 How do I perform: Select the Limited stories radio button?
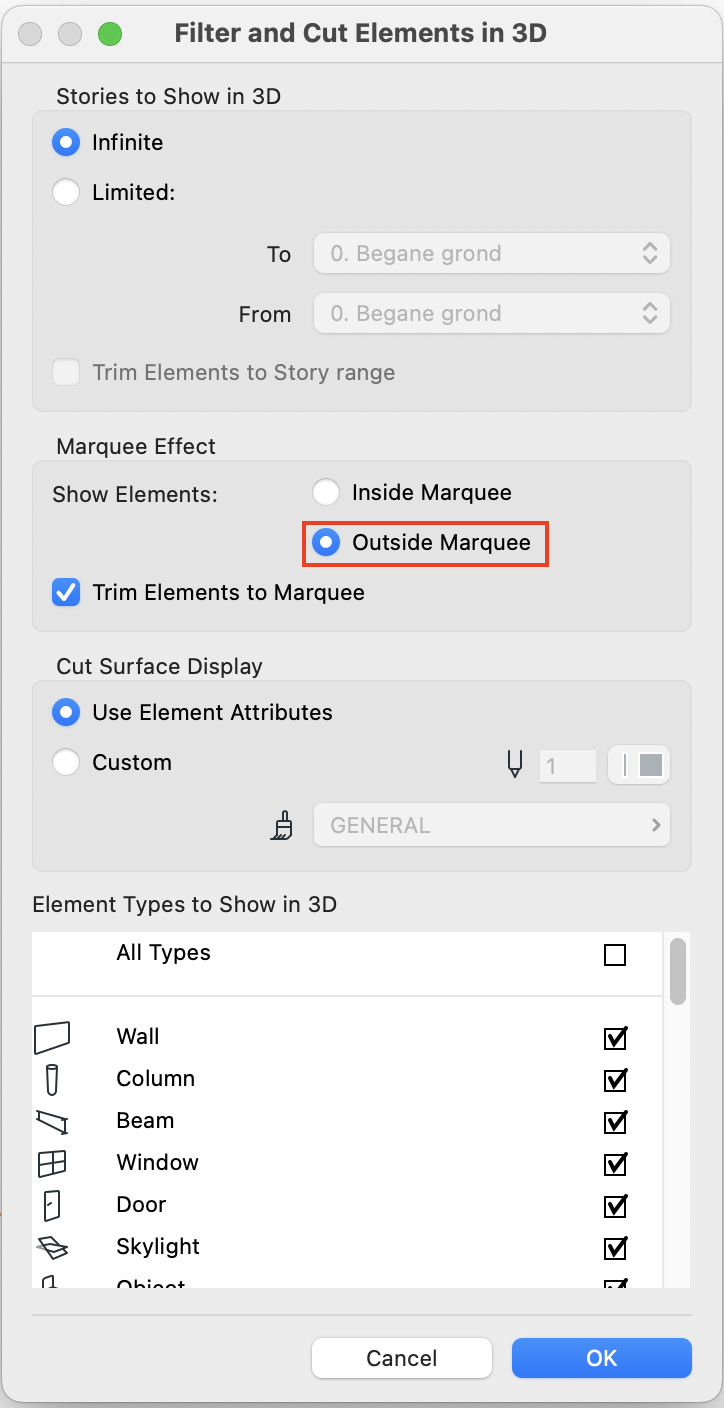[x=66, y=192]
